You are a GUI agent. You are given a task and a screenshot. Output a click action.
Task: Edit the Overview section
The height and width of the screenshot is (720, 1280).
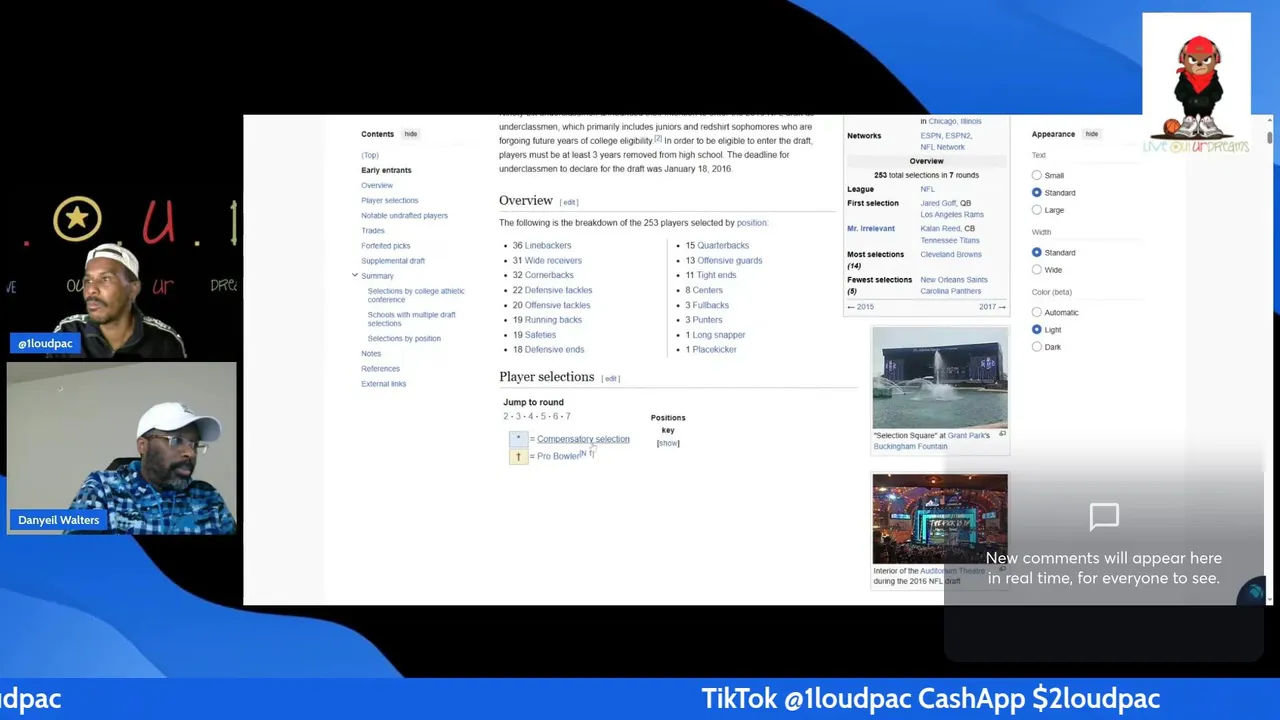[x=569, y=202]
